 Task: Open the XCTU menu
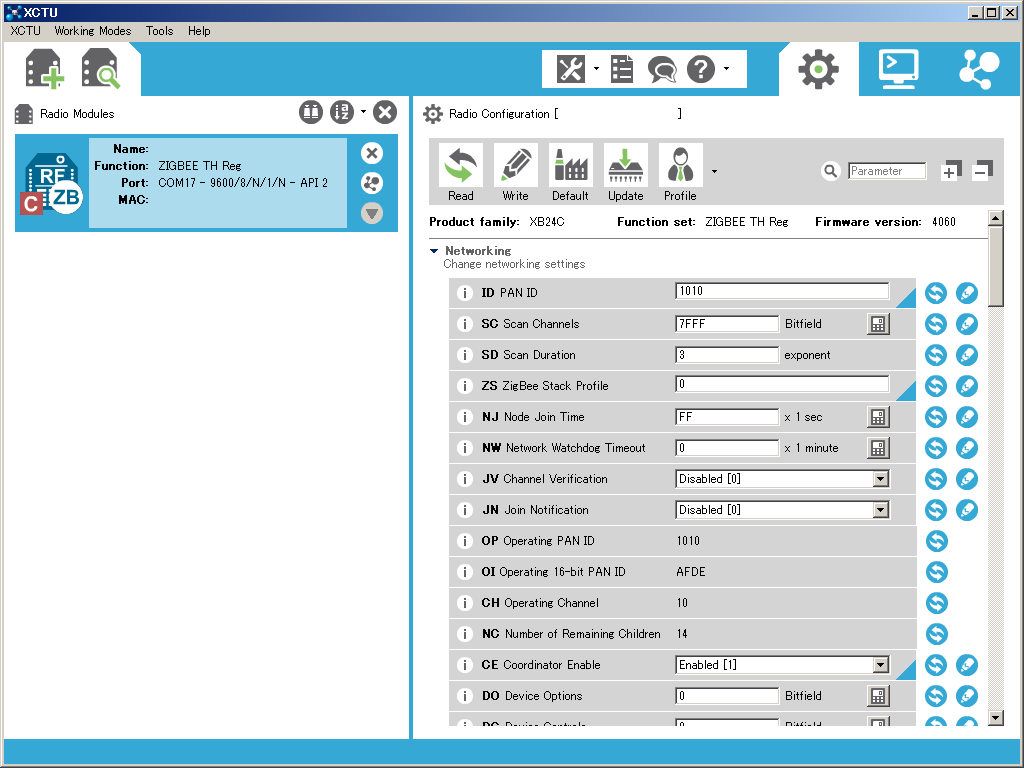click(25, 31)
